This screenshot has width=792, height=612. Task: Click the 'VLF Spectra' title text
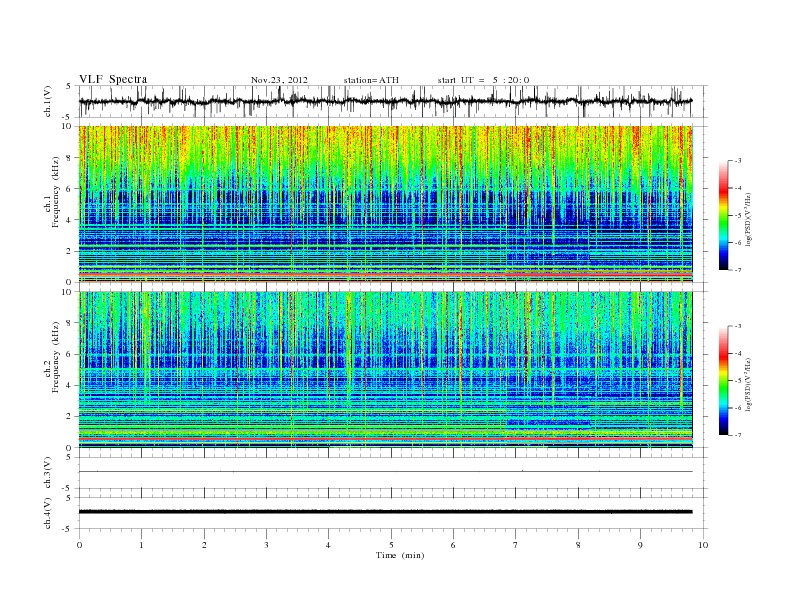[113, 79]
